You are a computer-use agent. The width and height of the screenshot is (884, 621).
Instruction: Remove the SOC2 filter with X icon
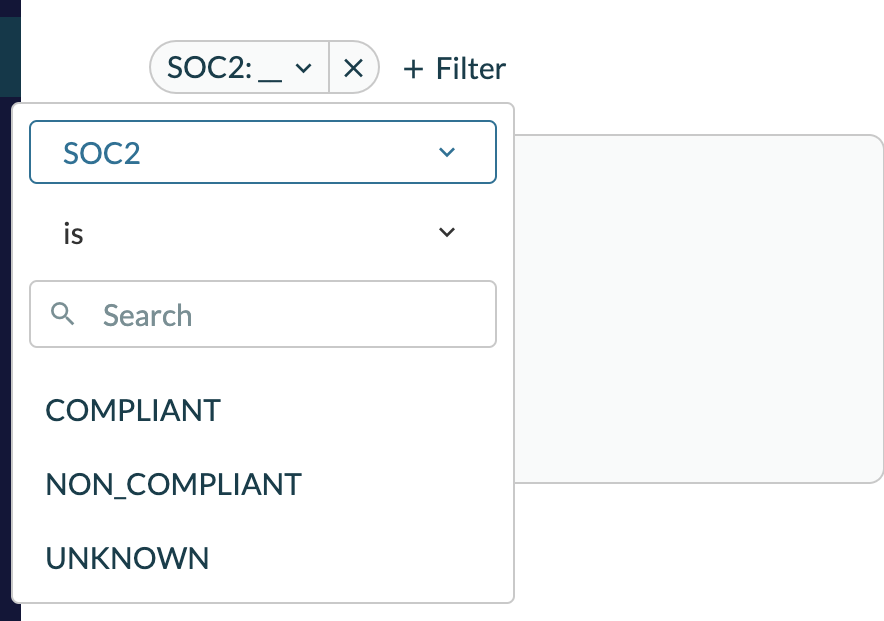tap(353, 68)
